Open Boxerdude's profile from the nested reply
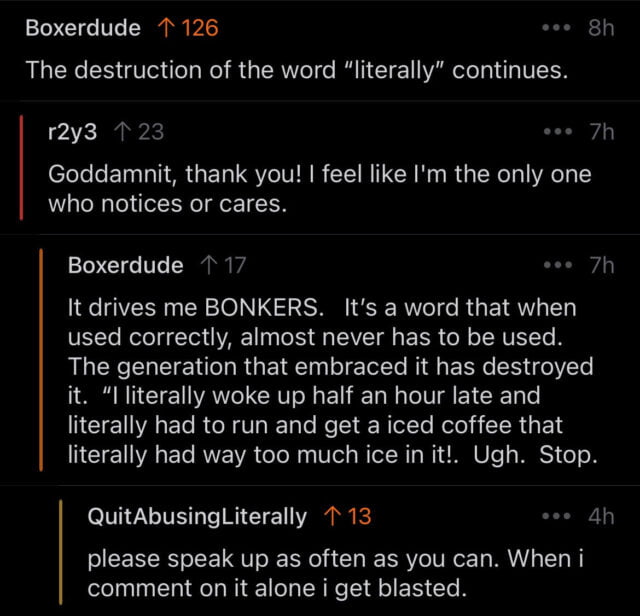The image size is (640, 616). (125, 265)
